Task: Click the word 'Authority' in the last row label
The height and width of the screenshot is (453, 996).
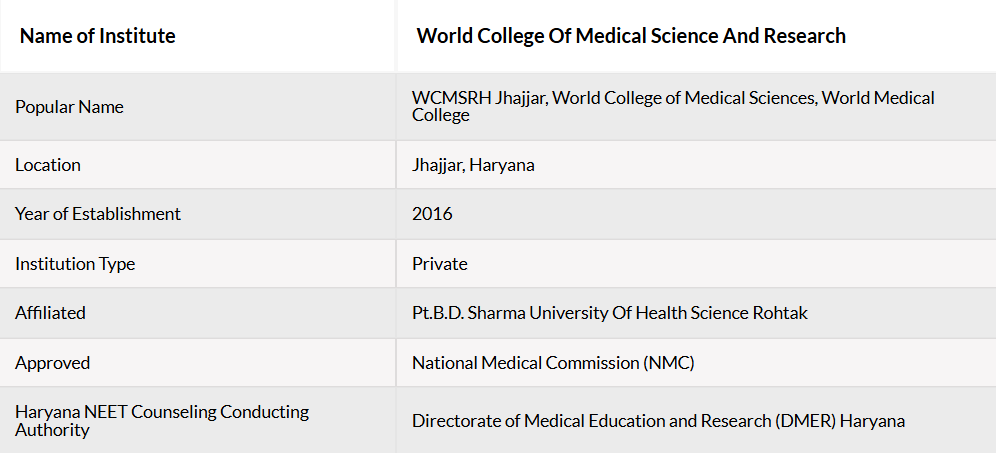Action: pyautogui.click(x=52, y=430)
